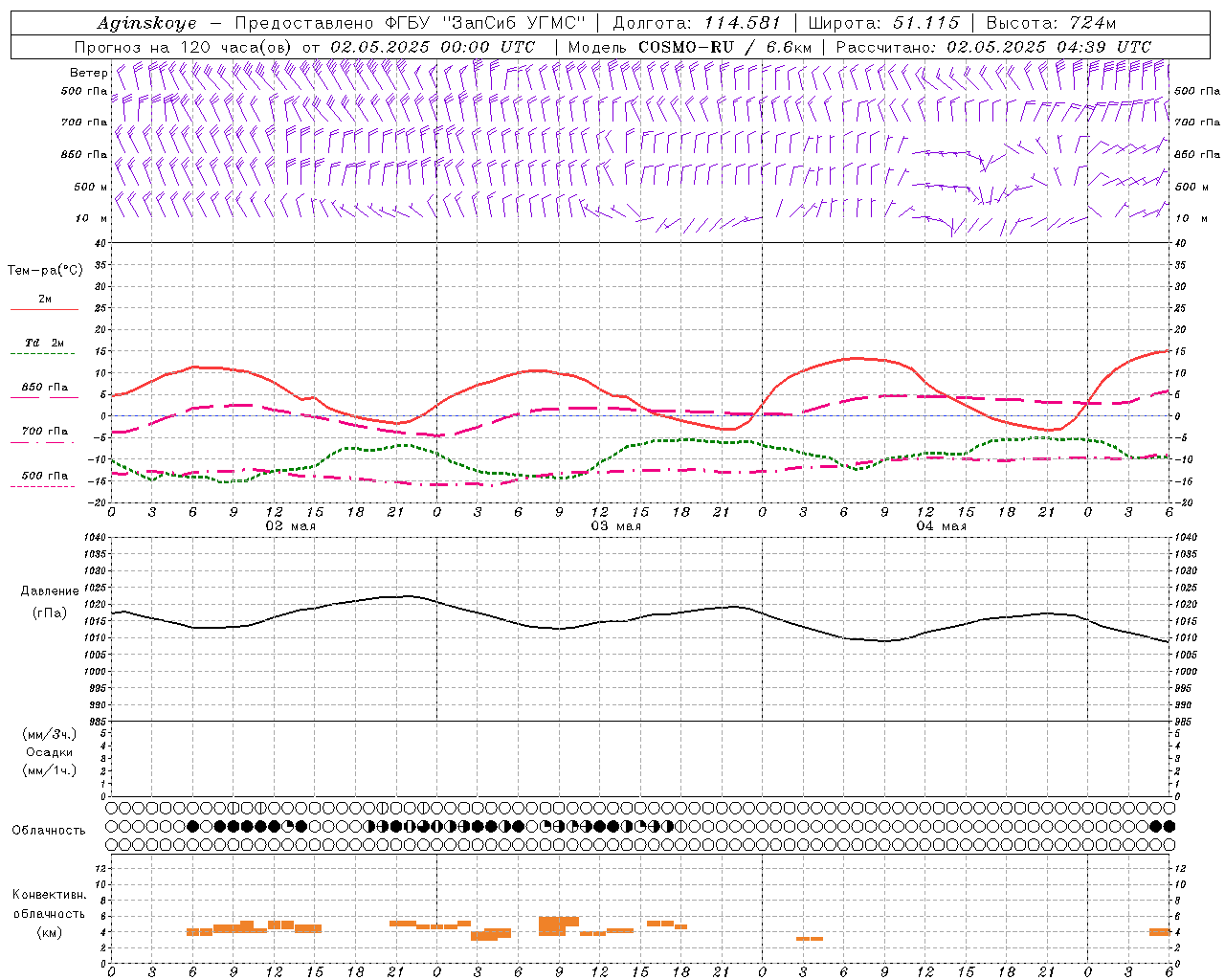1225x980 pixels.
Task: Click the (мм/1ч.) precipitation unit label
Action: [50, 770]
